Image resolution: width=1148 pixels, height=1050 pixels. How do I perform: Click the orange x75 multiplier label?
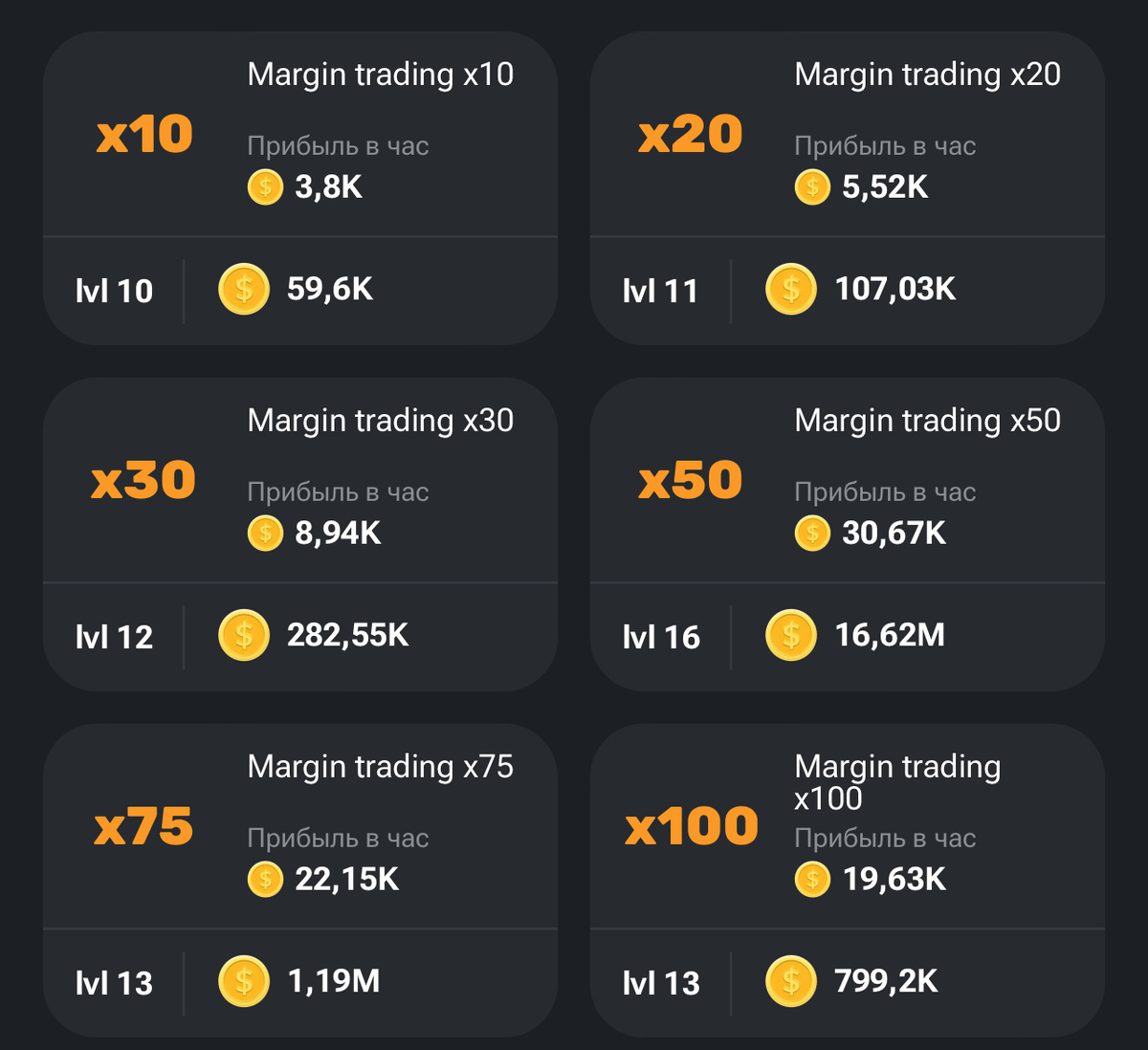pos(142,825)
